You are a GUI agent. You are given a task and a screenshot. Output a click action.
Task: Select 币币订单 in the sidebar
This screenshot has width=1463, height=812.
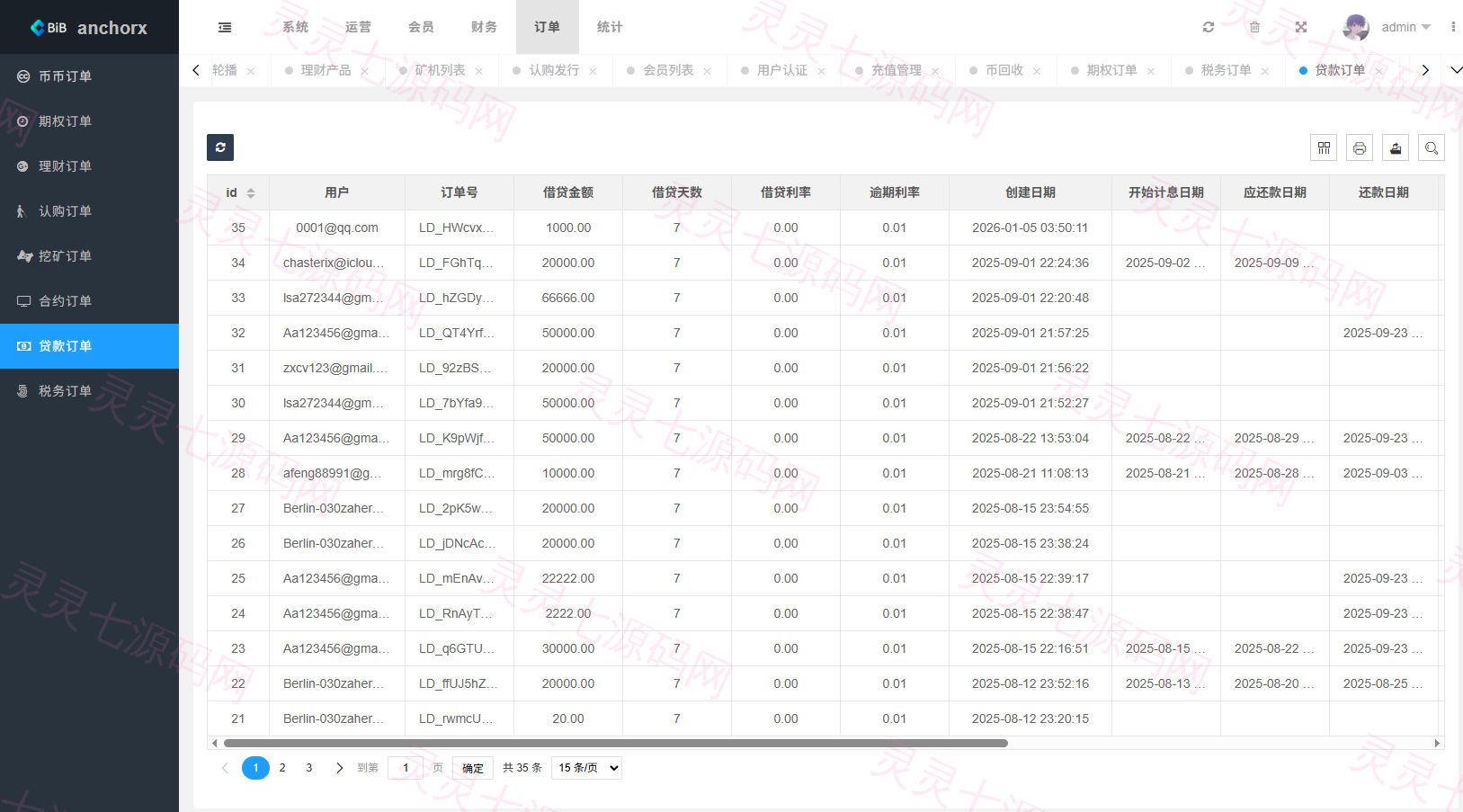pos(89,76)
